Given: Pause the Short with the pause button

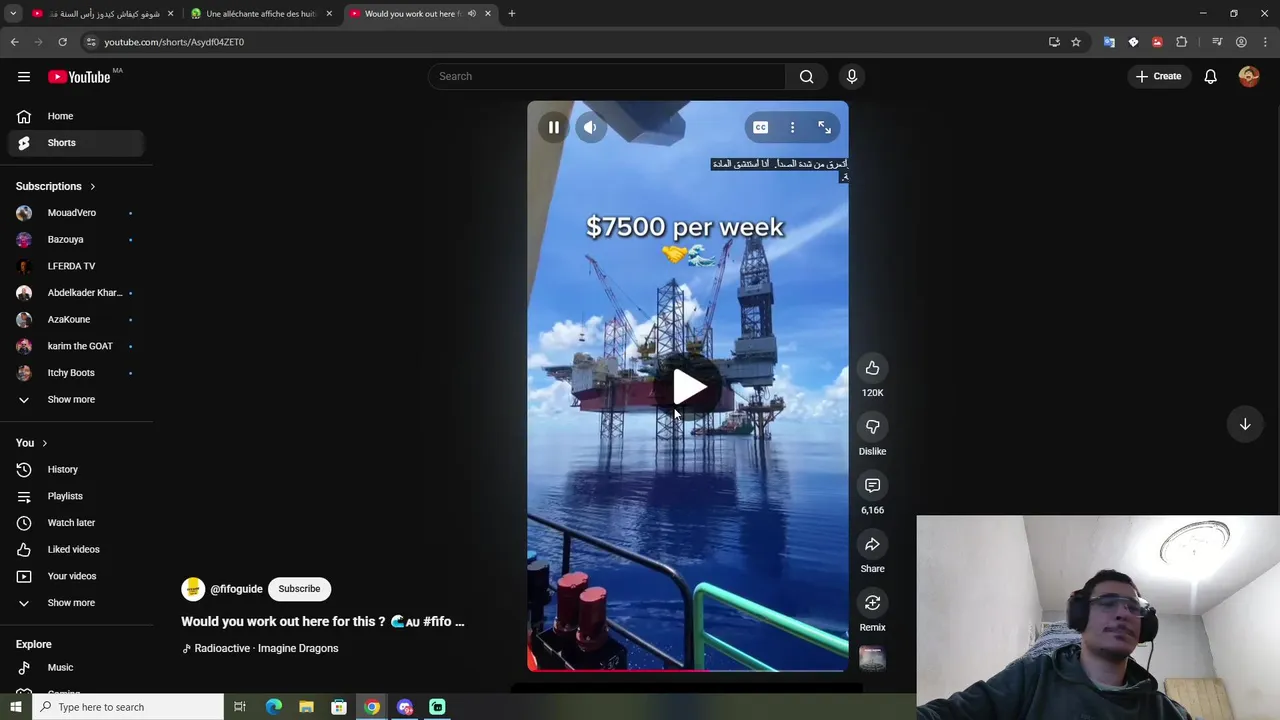Looking at the screenshot, I should [x=553, y=127].
